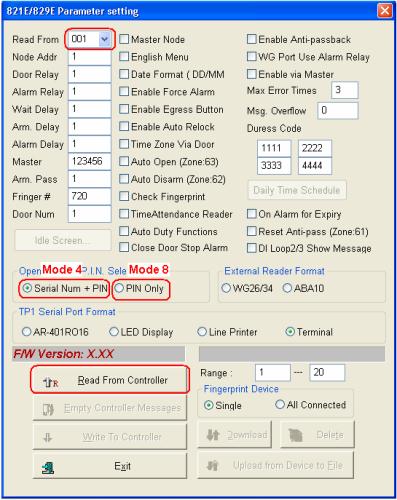Tick Close Door Stop Alarm

click(124, 248)
